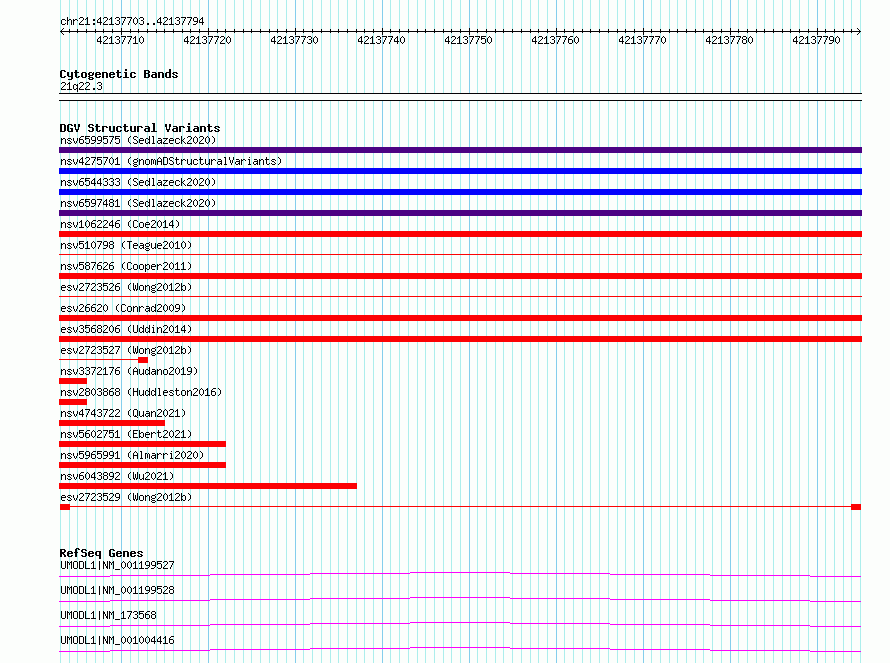Click the small red block of esv2723527

[x=143, y=360]
